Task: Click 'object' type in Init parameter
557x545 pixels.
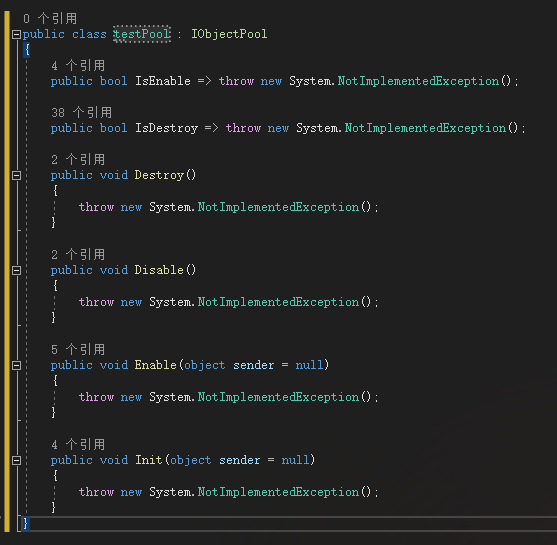Action: [x=190, y=460]
